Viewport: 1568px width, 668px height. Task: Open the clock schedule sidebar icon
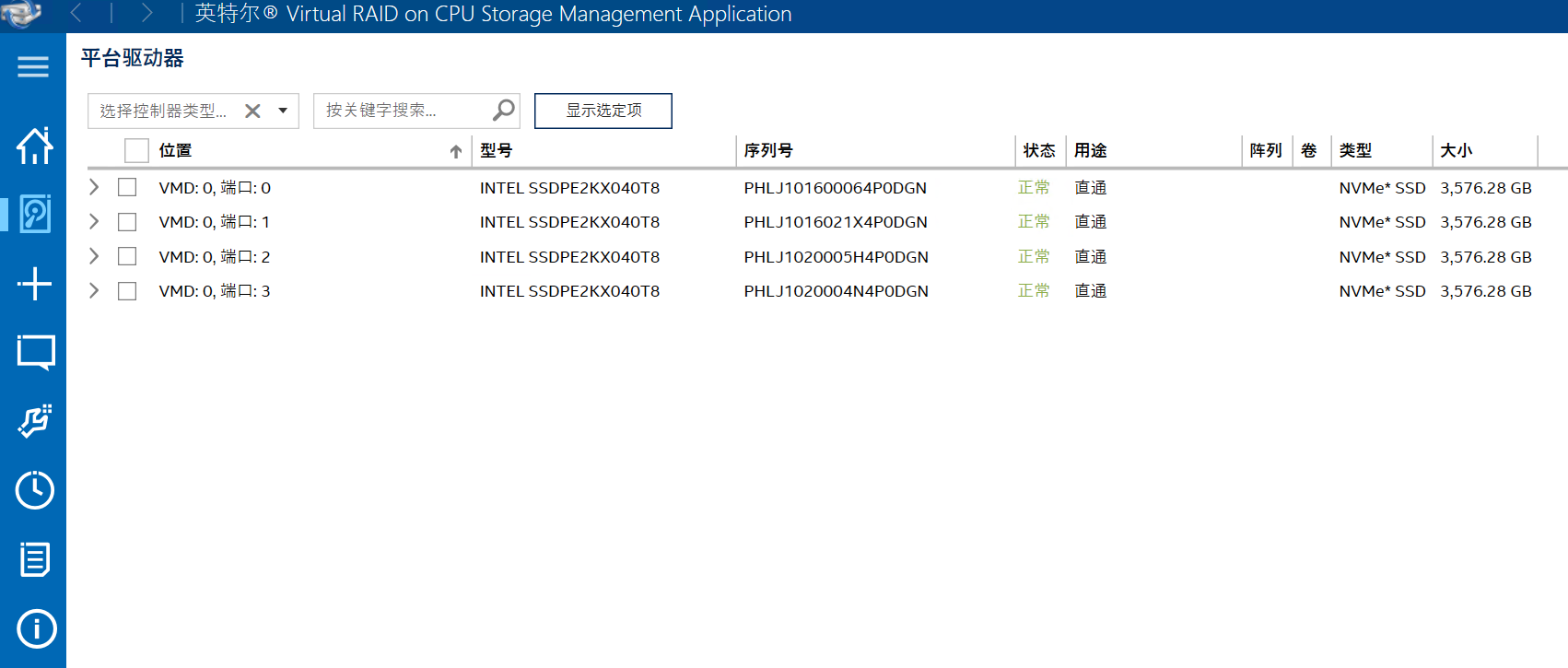[x=35, y=490]
